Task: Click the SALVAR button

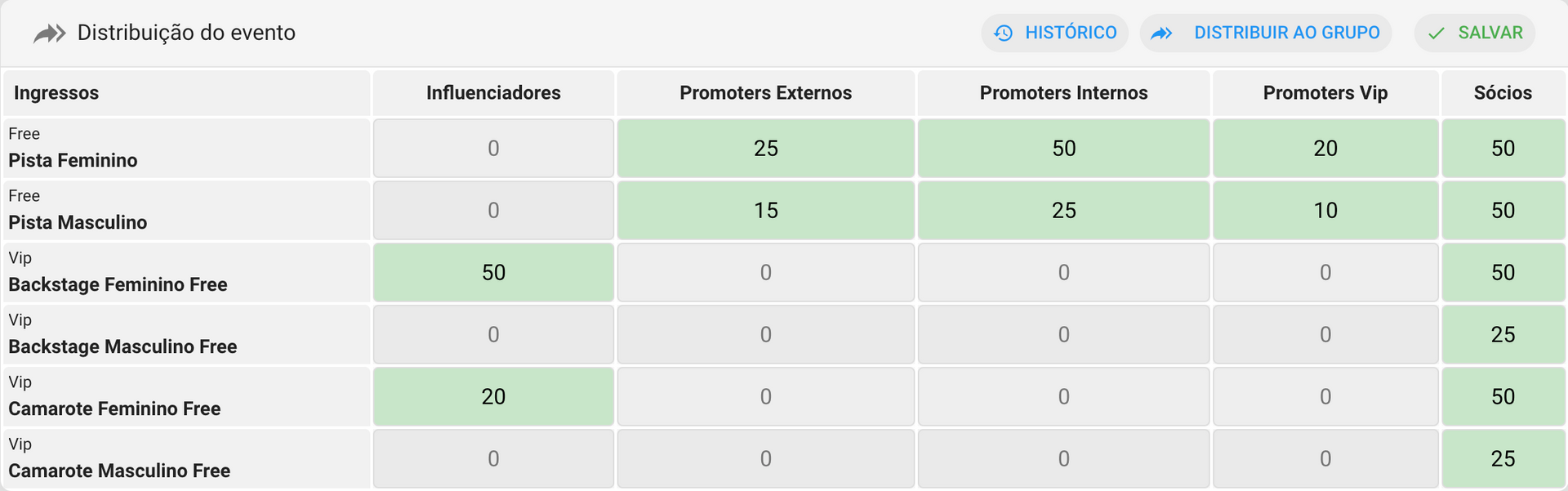Action: tap(1475, 33)
